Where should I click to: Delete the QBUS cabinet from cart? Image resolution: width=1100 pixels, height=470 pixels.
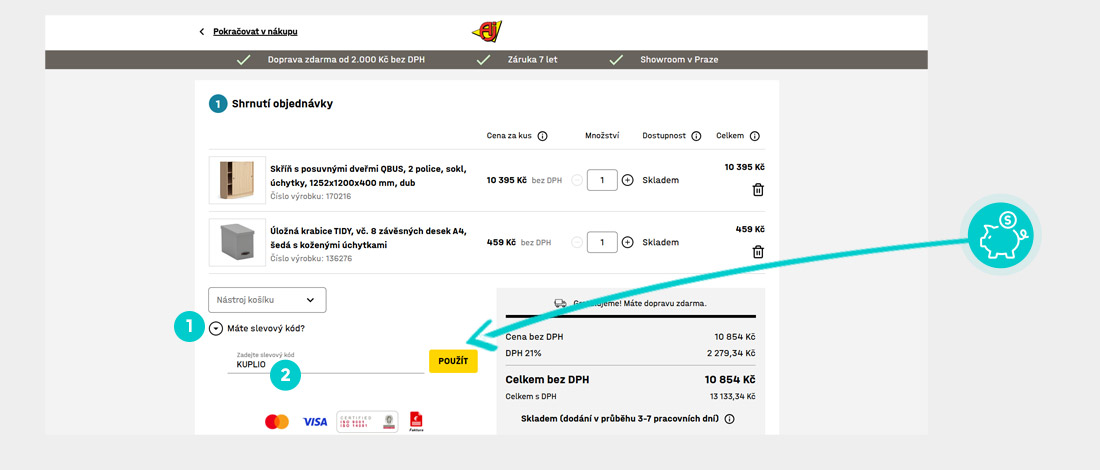pos(757,190)
